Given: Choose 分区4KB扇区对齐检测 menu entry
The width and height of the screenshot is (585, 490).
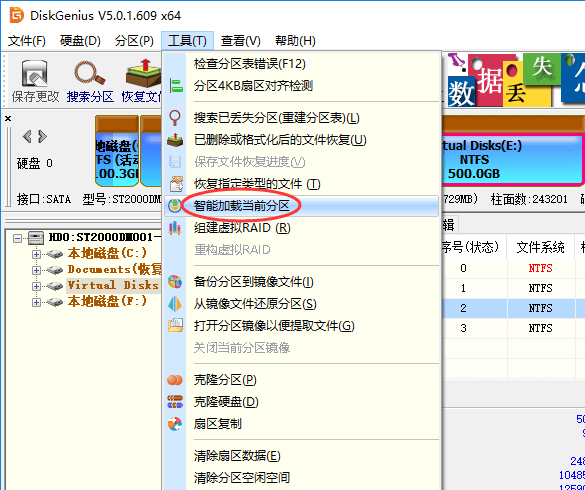Looking at the screenshot, I should point(301,86).
